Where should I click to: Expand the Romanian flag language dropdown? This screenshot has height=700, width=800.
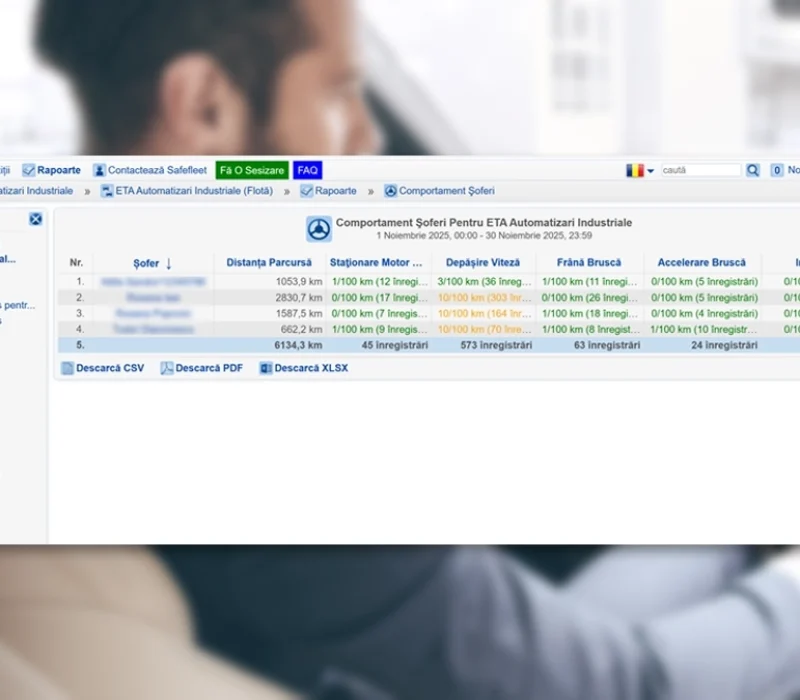(640, 171)
